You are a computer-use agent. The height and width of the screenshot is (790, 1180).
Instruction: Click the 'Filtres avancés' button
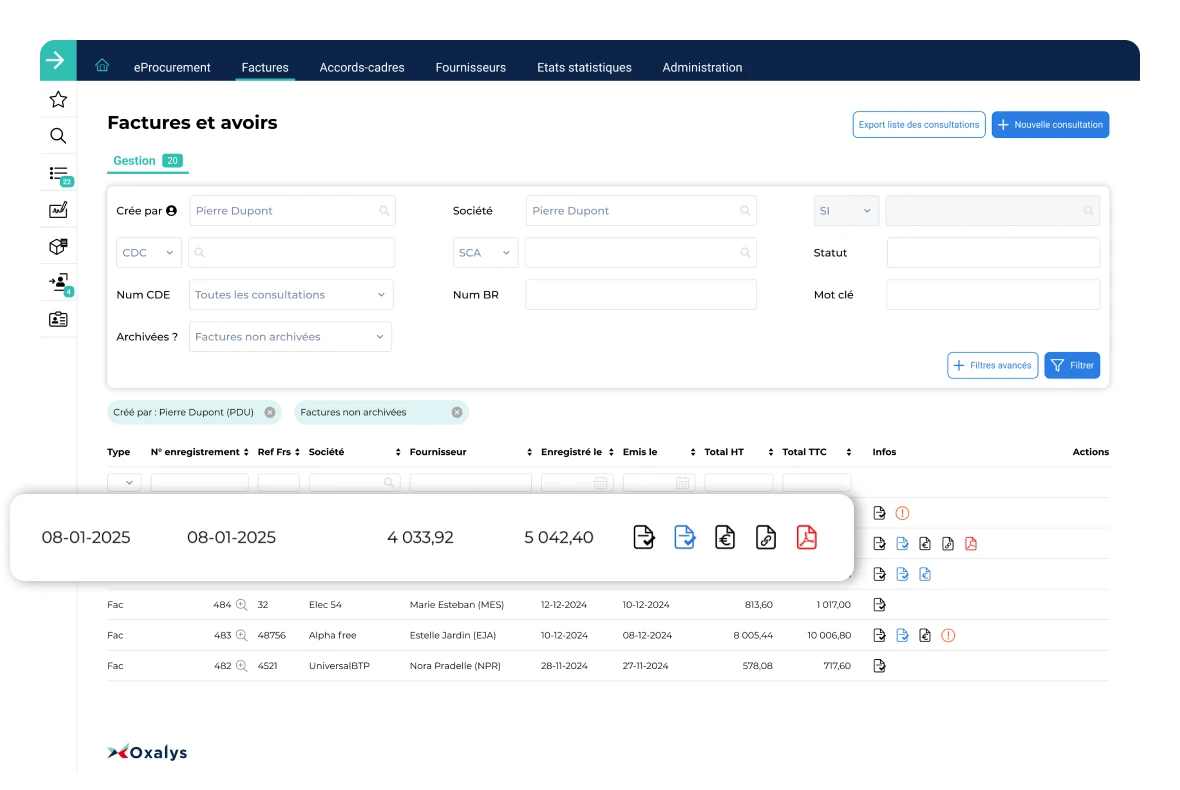tap(993, 366)
